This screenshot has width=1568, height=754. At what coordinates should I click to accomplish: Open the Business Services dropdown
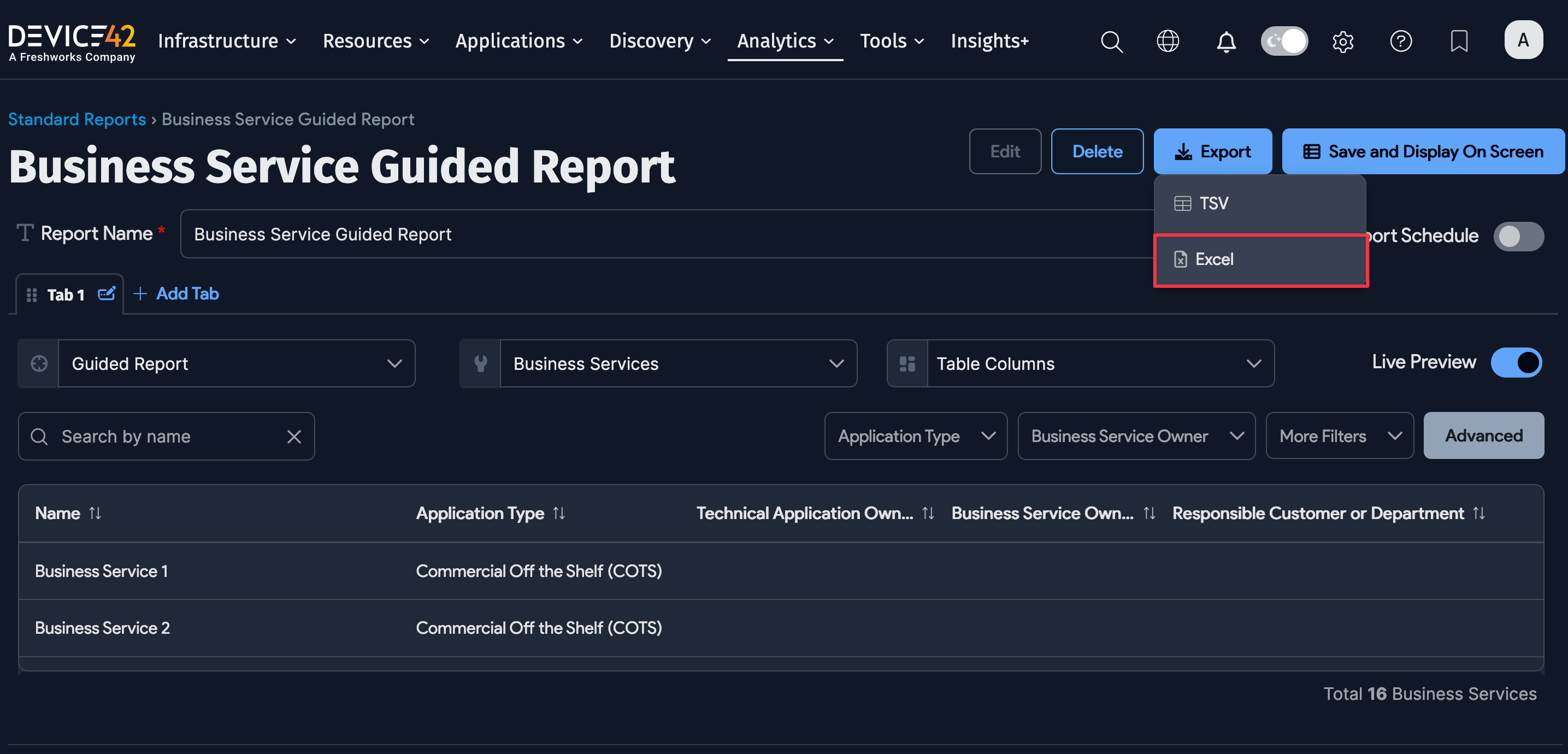click(x=678, y=363)
